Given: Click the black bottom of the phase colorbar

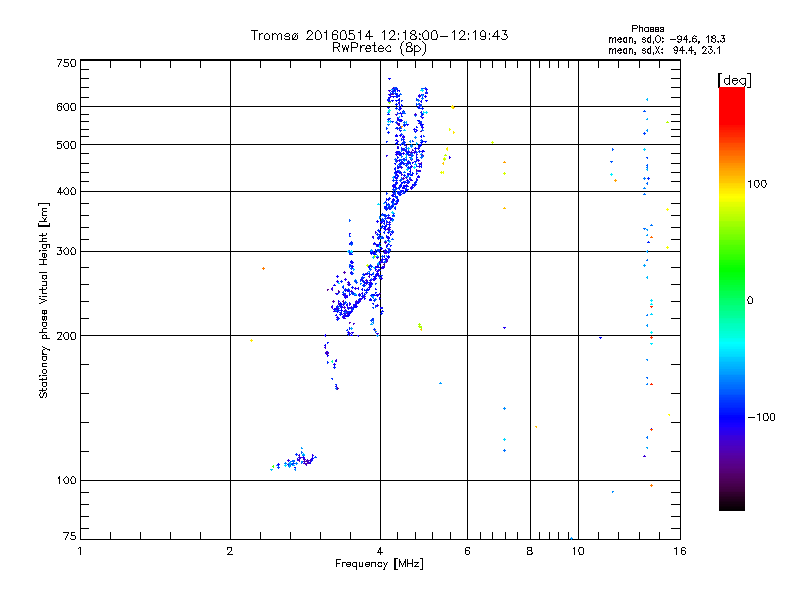Looking at the screenshot, I should [732, 503].
